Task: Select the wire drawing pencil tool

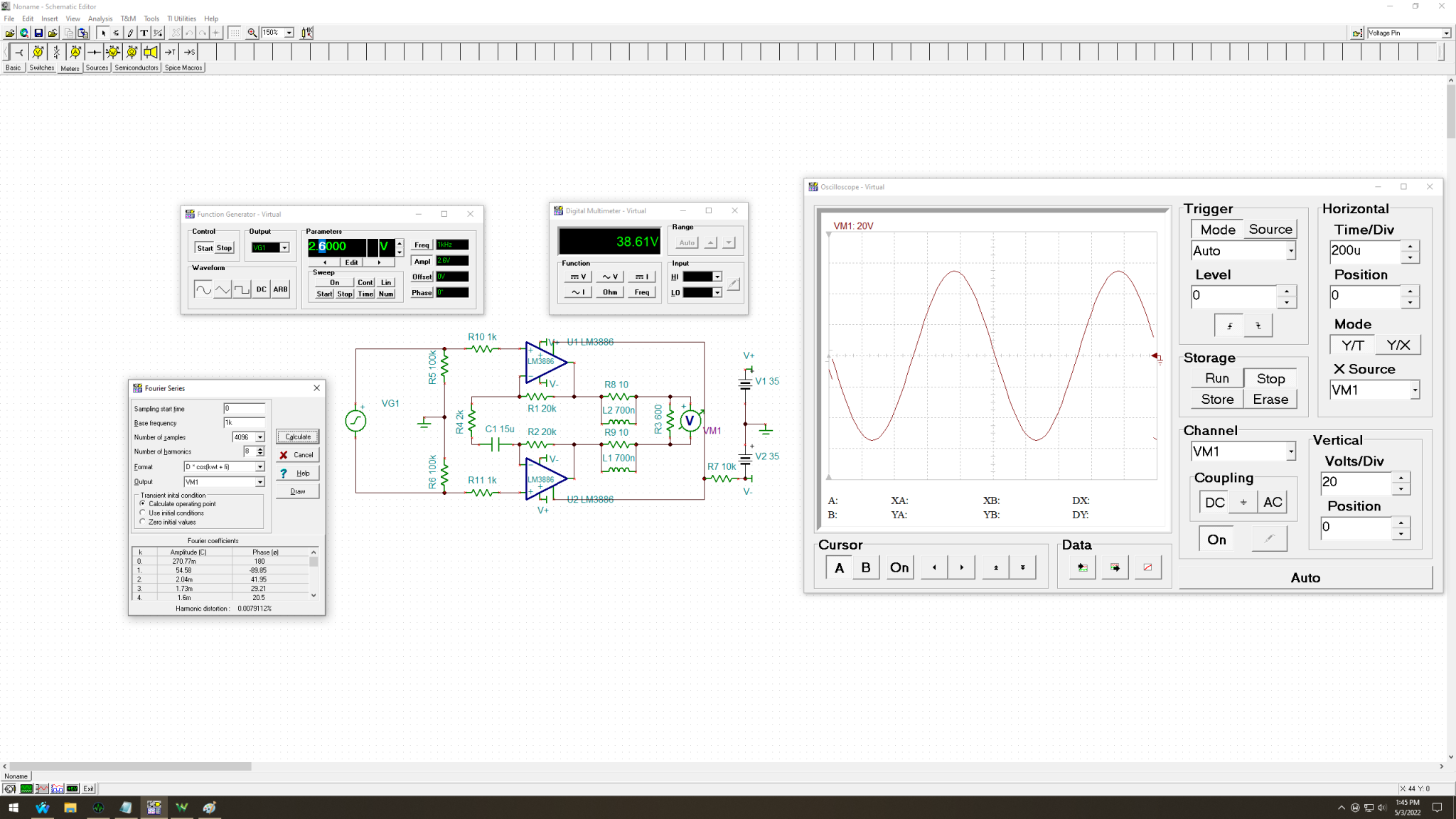Action: coord(130,33)
